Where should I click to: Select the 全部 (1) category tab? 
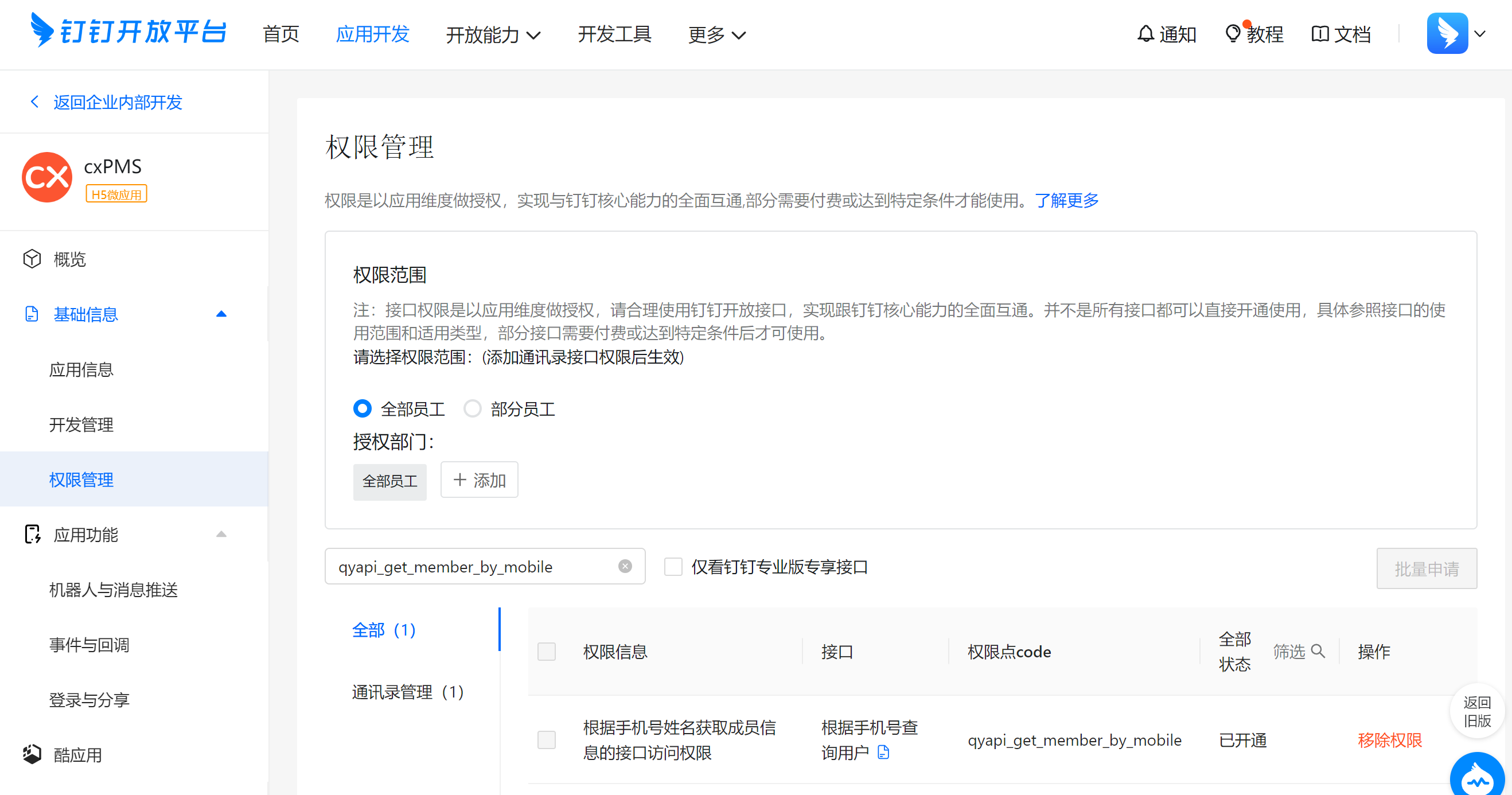(x=384, y=630)
